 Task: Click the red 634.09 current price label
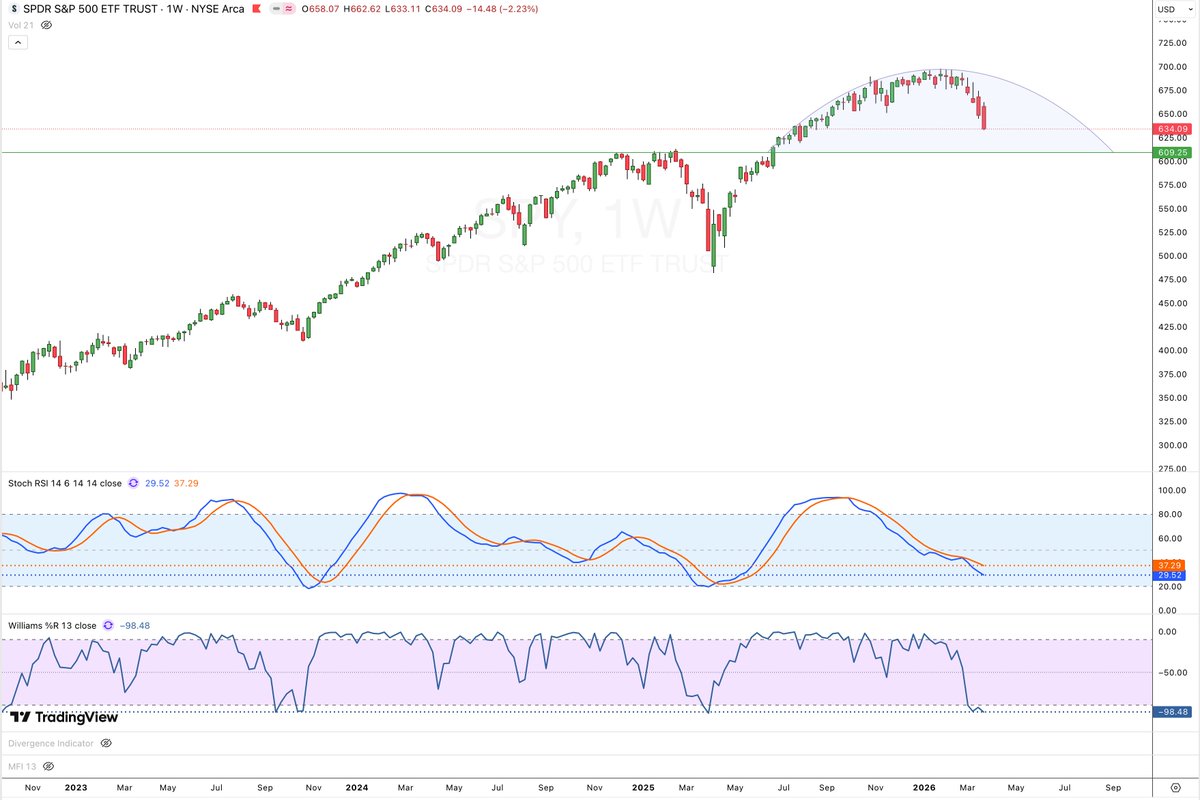click(1171, 129)
